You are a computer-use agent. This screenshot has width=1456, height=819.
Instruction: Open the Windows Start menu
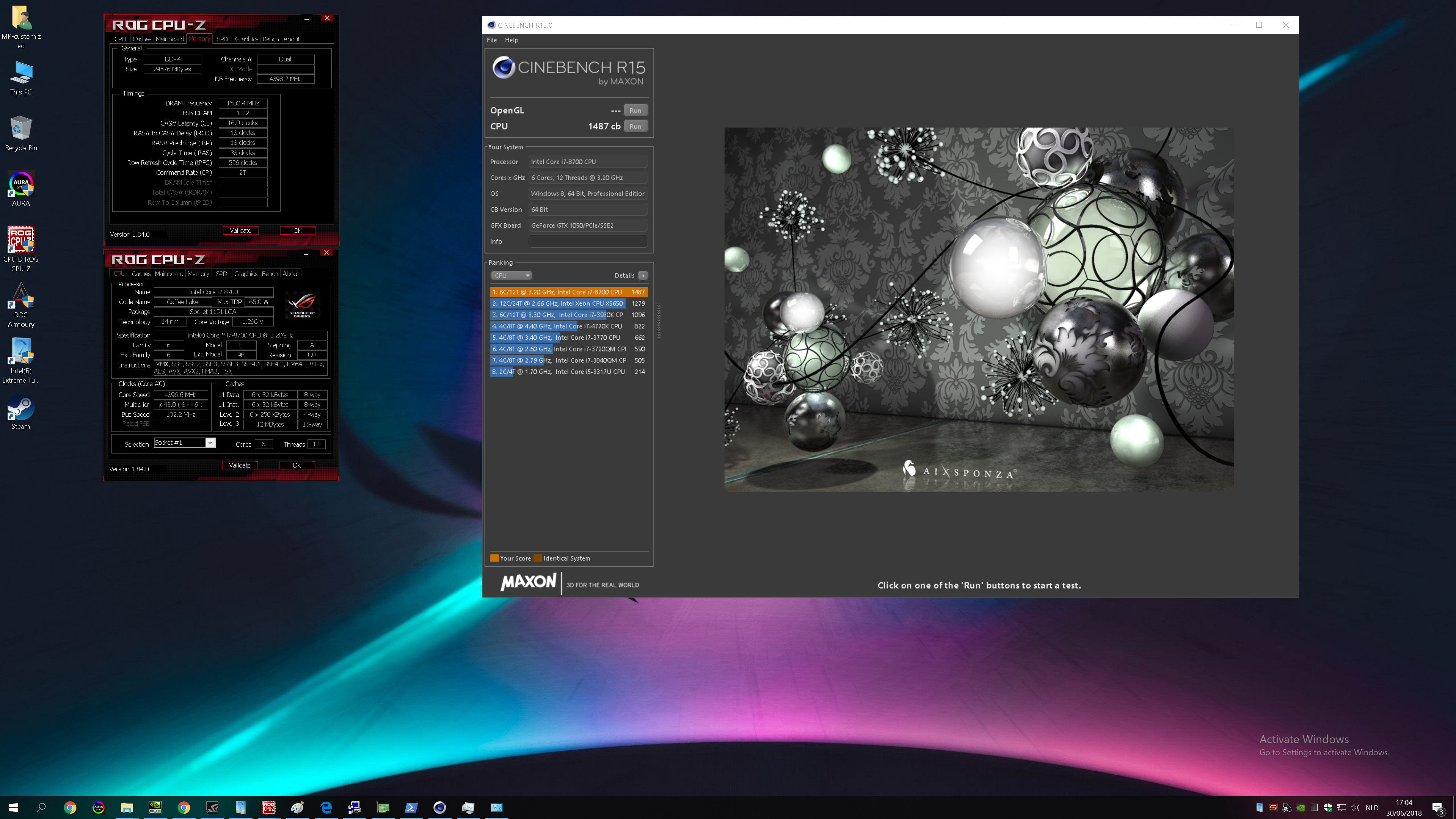tap(14, 807)
